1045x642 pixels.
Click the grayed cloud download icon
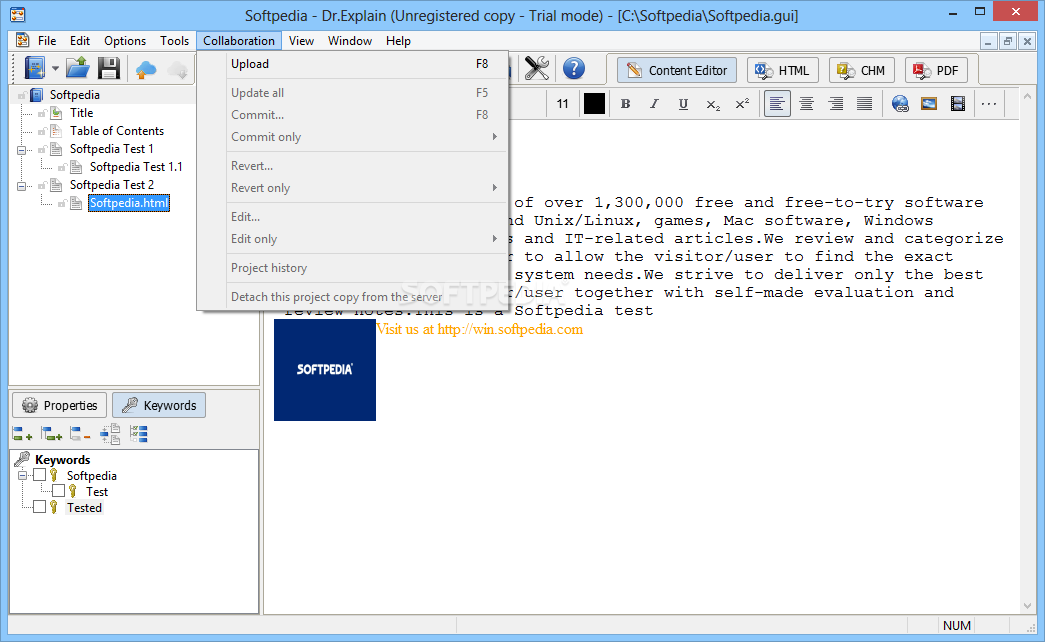click(x=177, y=69)
